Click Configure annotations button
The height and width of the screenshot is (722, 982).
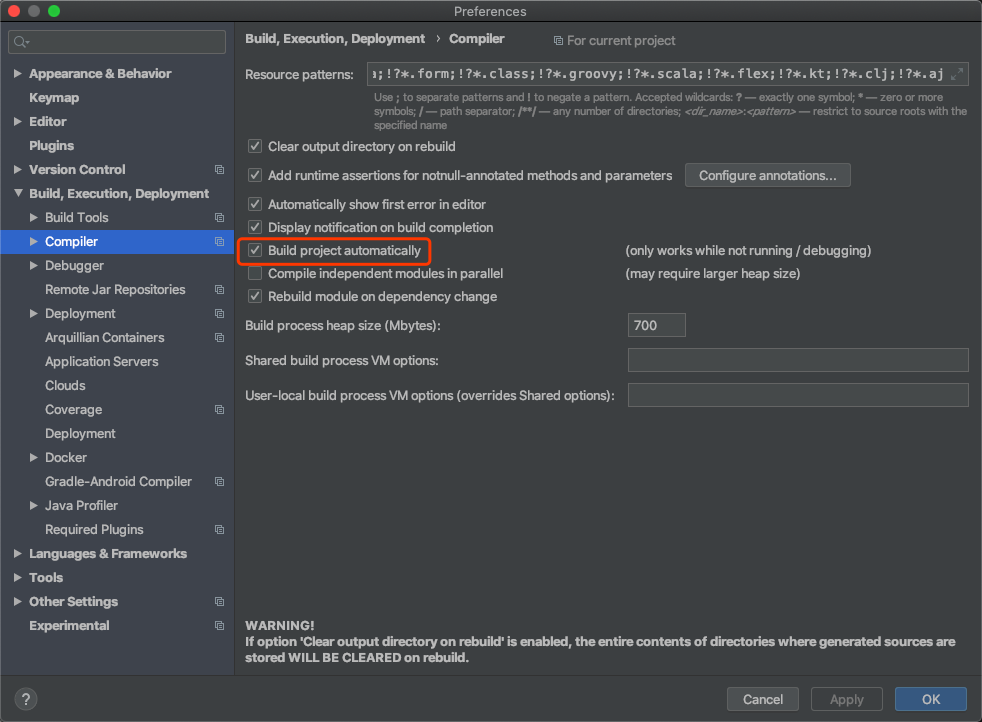point(767,175)
